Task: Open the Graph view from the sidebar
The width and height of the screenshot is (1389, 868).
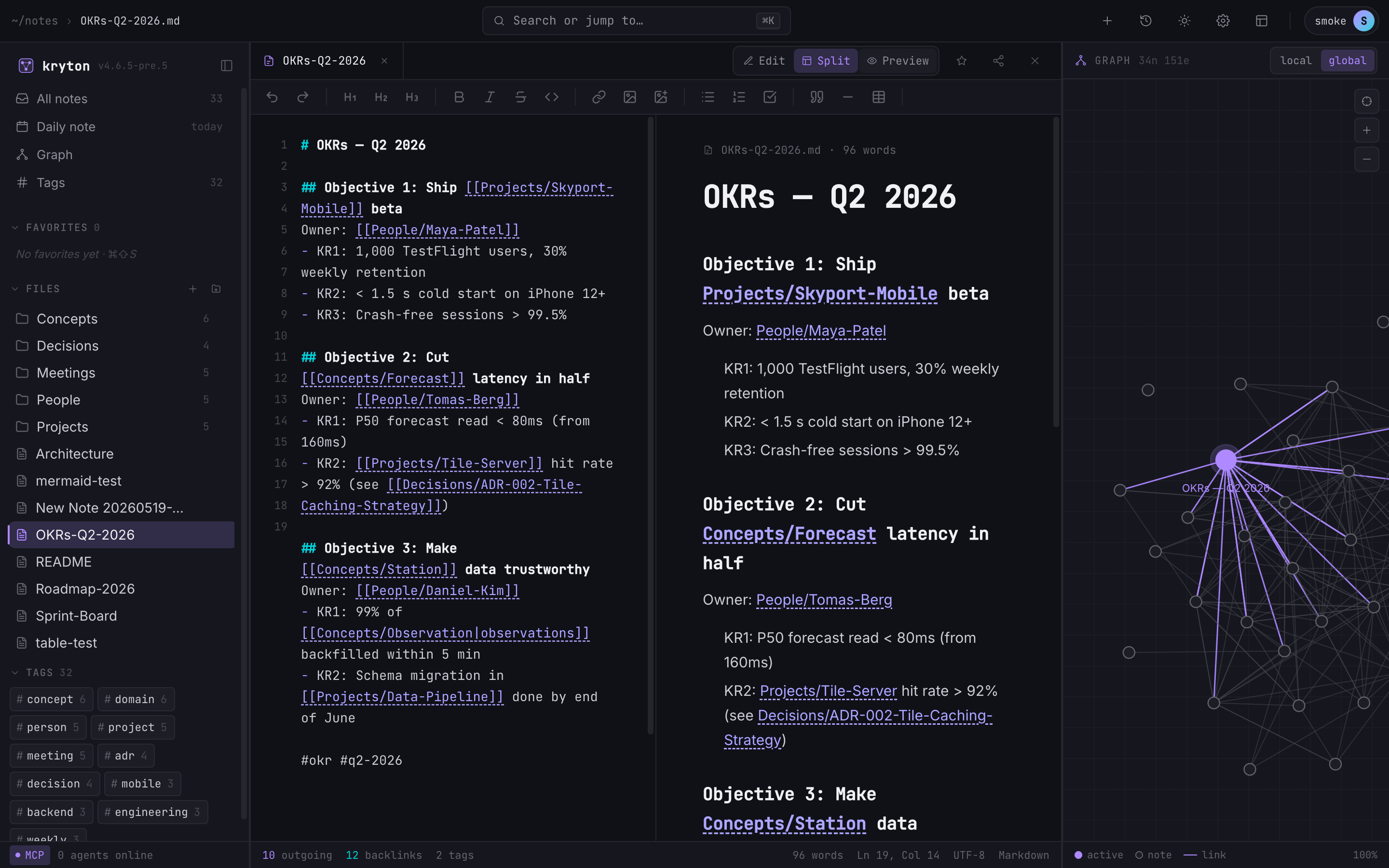Action: pyautogui.click(x=121, y=155)
